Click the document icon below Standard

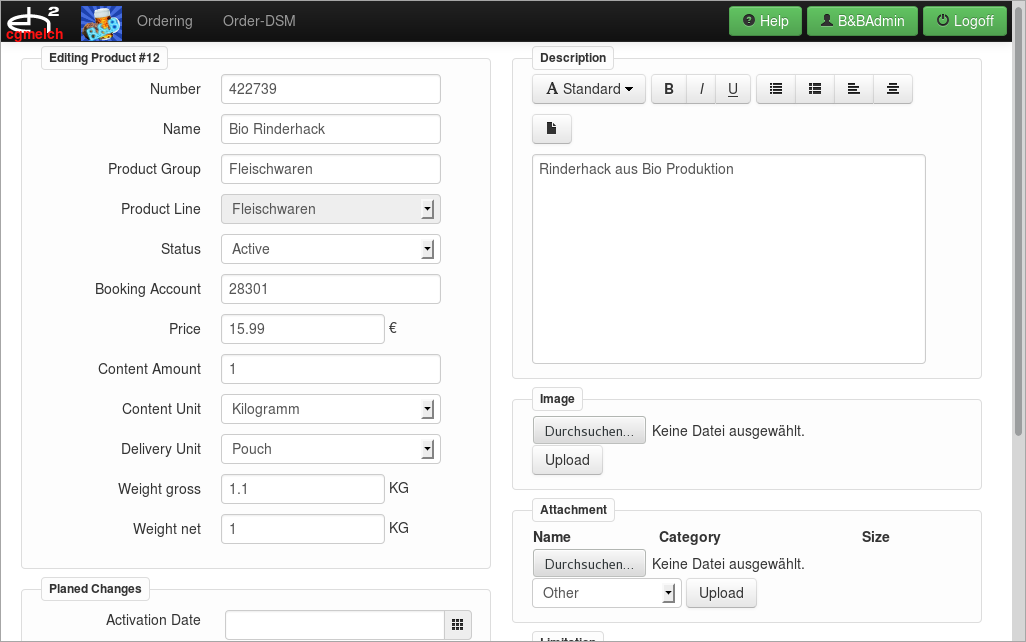(x=551, y=129)
